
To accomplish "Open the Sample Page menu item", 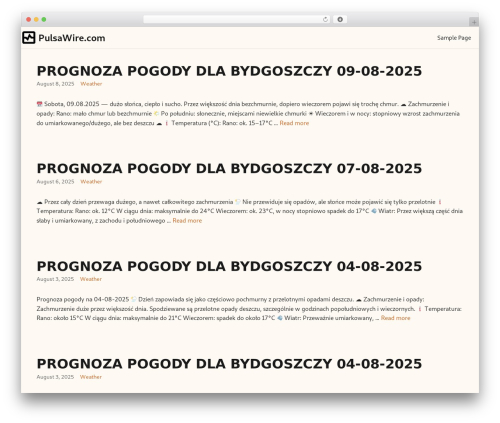I will 454,38.
